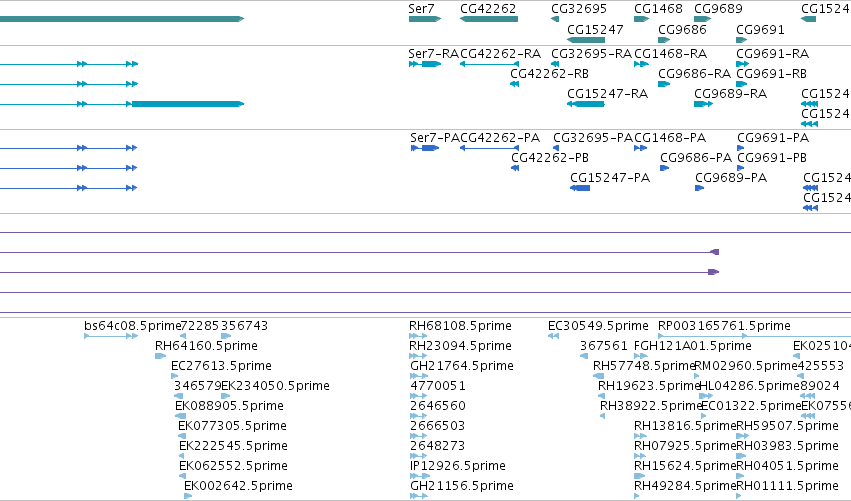
Task: Select EST EC27613.5prime
Action: tap(221, 366)
